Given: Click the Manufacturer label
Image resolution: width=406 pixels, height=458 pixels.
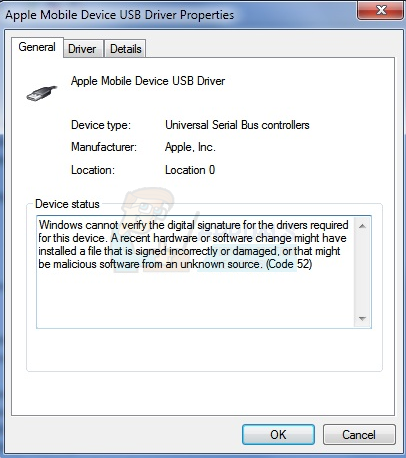Looking at the screenshot, I should [x=104, y=147].
